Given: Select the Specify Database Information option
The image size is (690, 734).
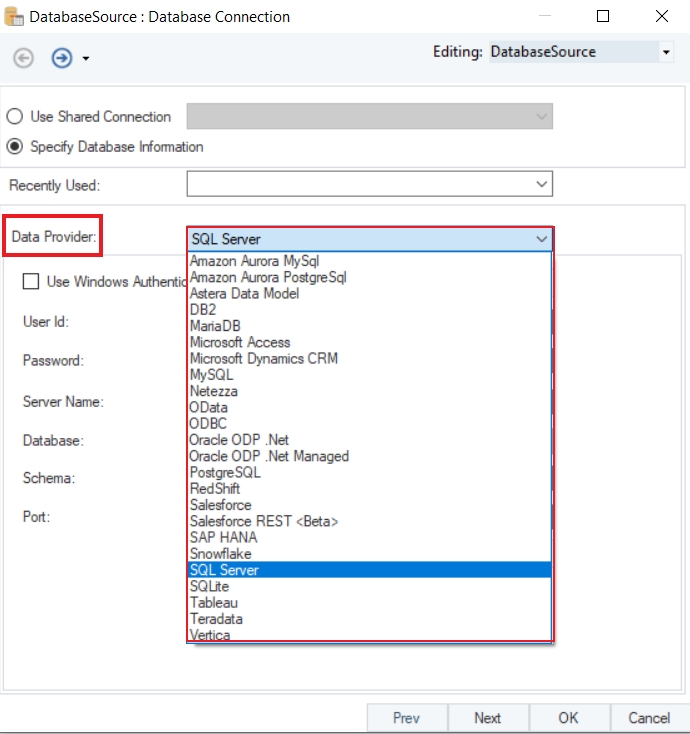Looking at the screenshot, I should click(x=15, y=147).
